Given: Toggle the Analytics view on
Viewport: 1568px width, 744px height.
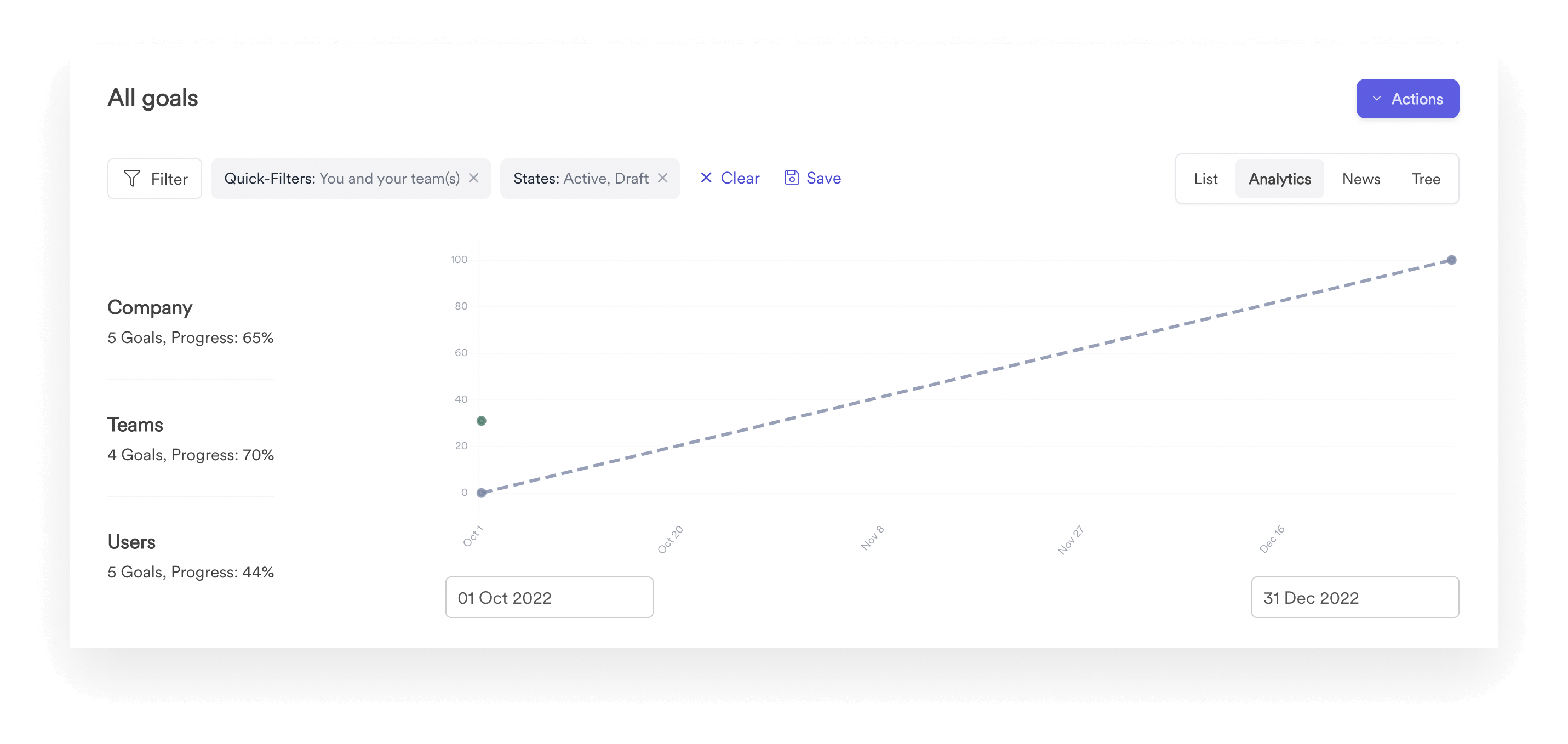Looking at the screenshot, I should pos(1279,179).
